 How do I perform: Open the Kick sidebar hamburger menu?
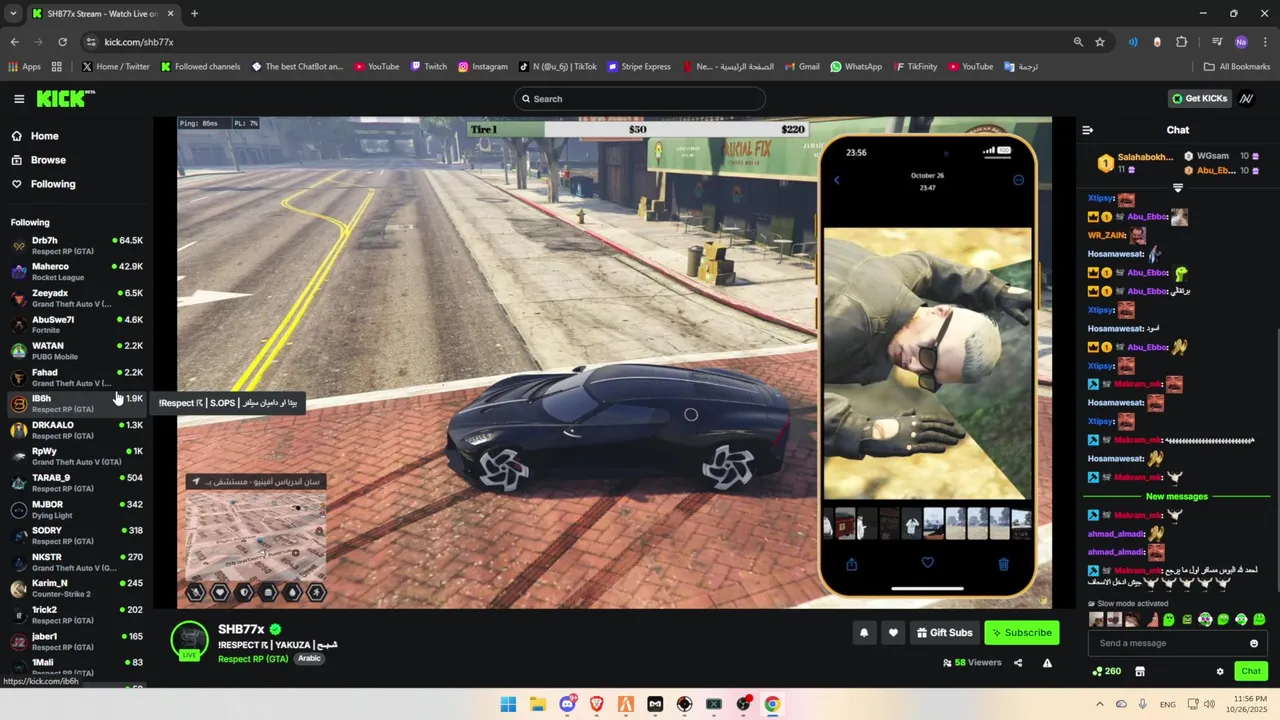click(19, 99)
